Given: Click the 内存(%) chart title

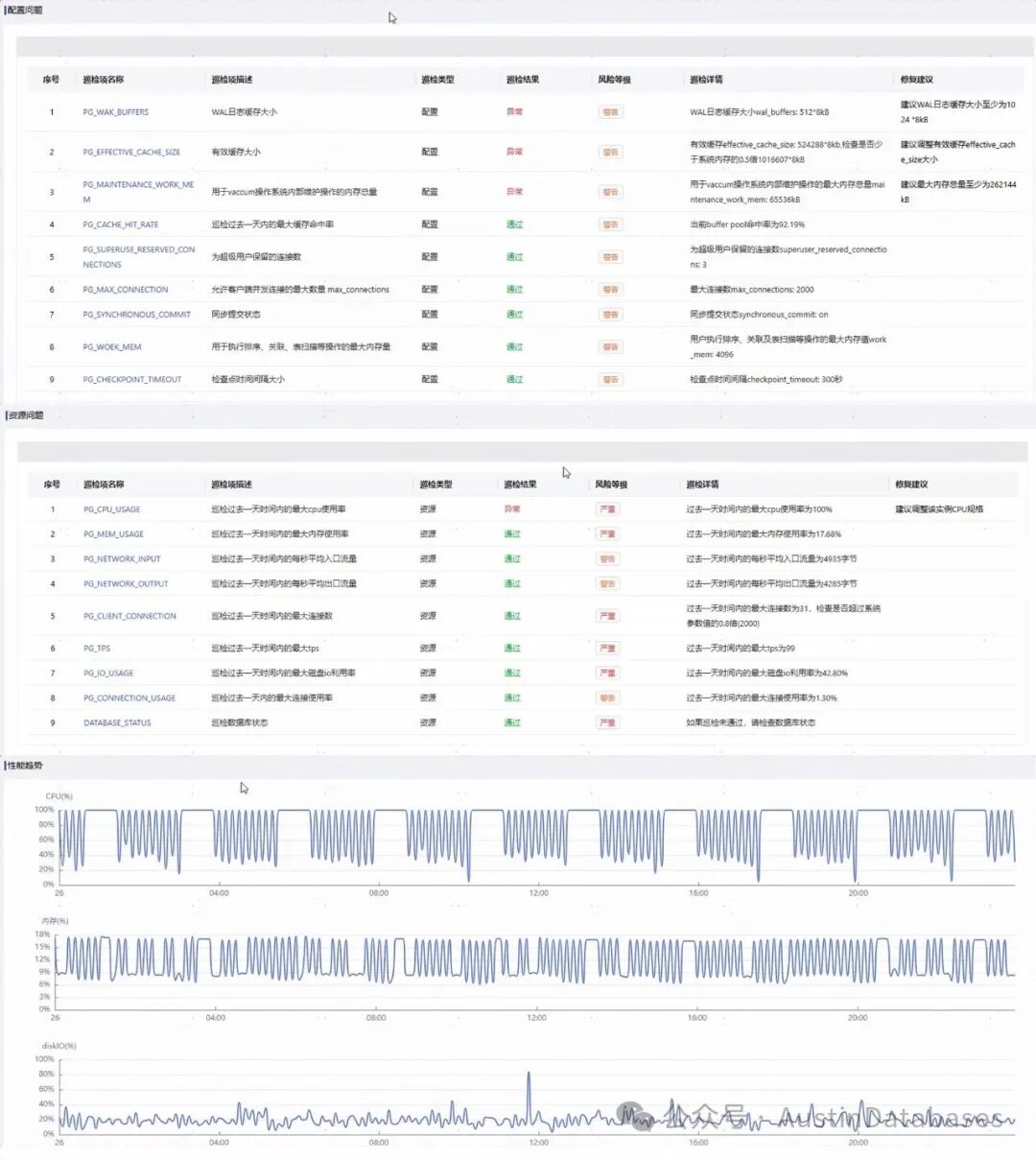Looking at the screenshot, I should pos(56,921).
